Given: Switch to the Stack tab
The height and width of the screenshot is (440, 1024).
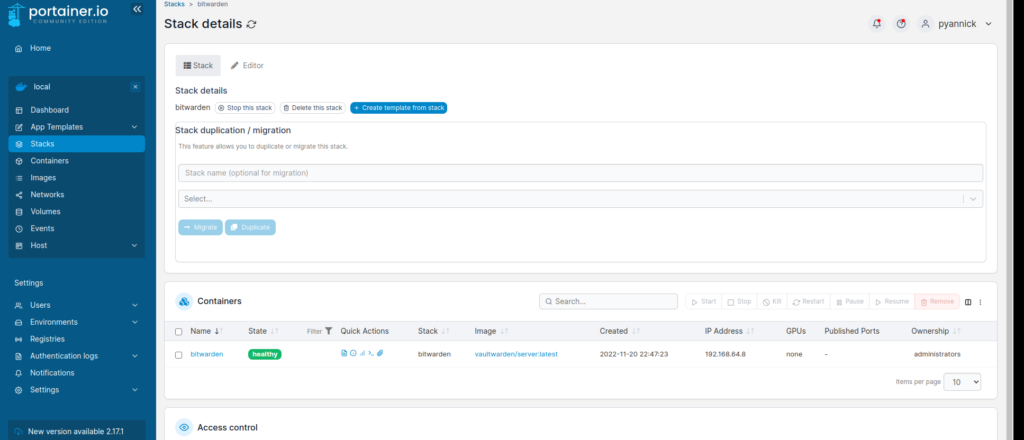Looking at the screenshot, I should click(198, 66).
